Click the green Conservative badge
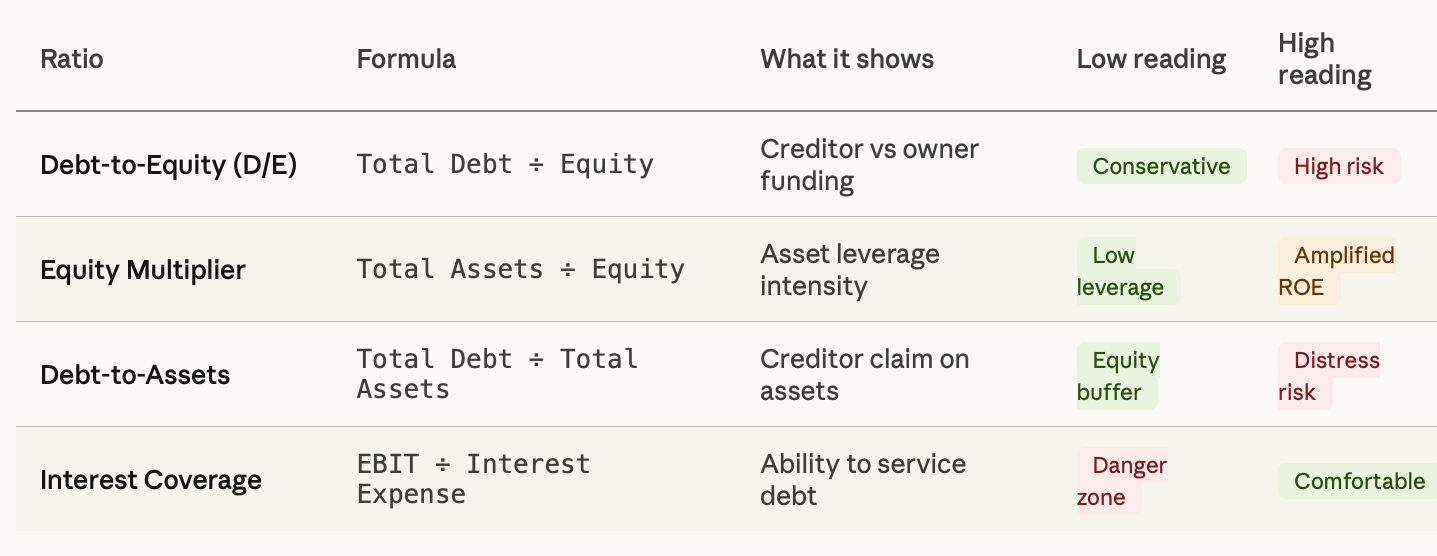1437x556 pixels. pos(1161,166)
